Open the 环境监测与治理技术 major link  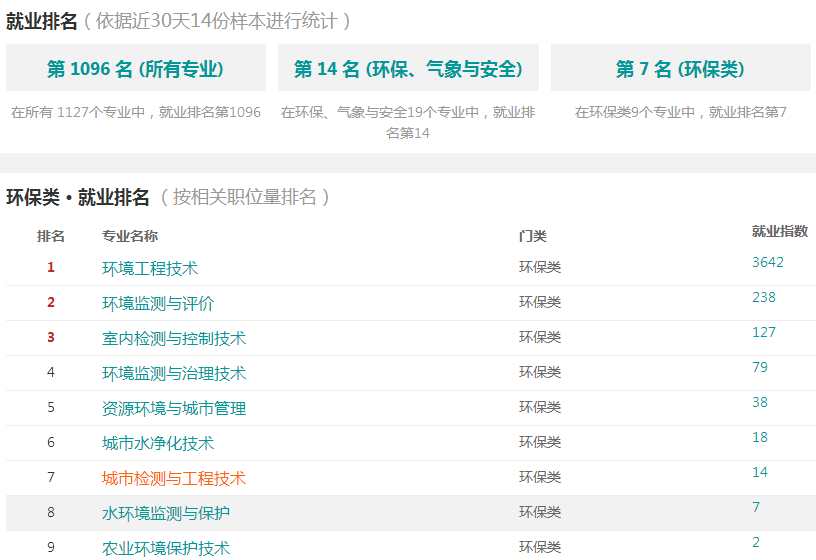tap(174, 373)
